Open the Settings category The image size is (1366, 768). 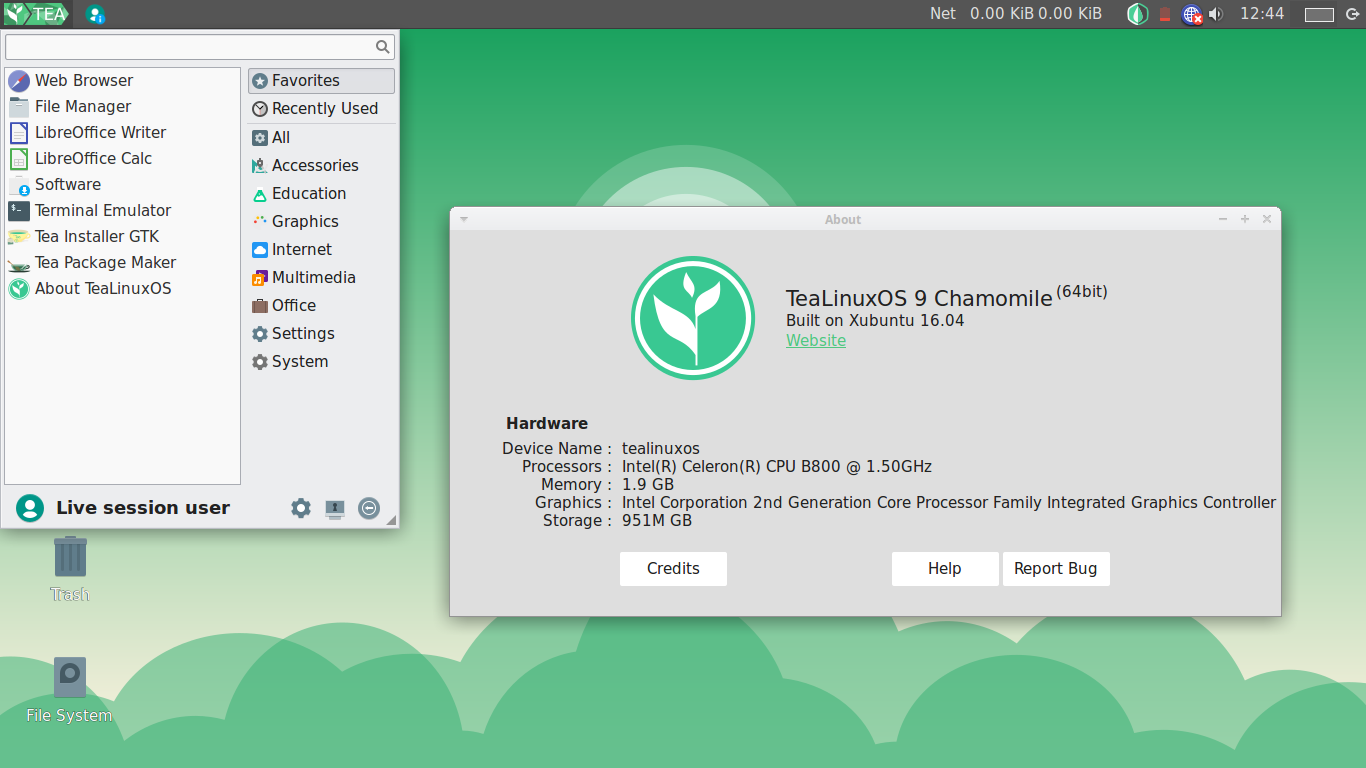coord(321,334)
